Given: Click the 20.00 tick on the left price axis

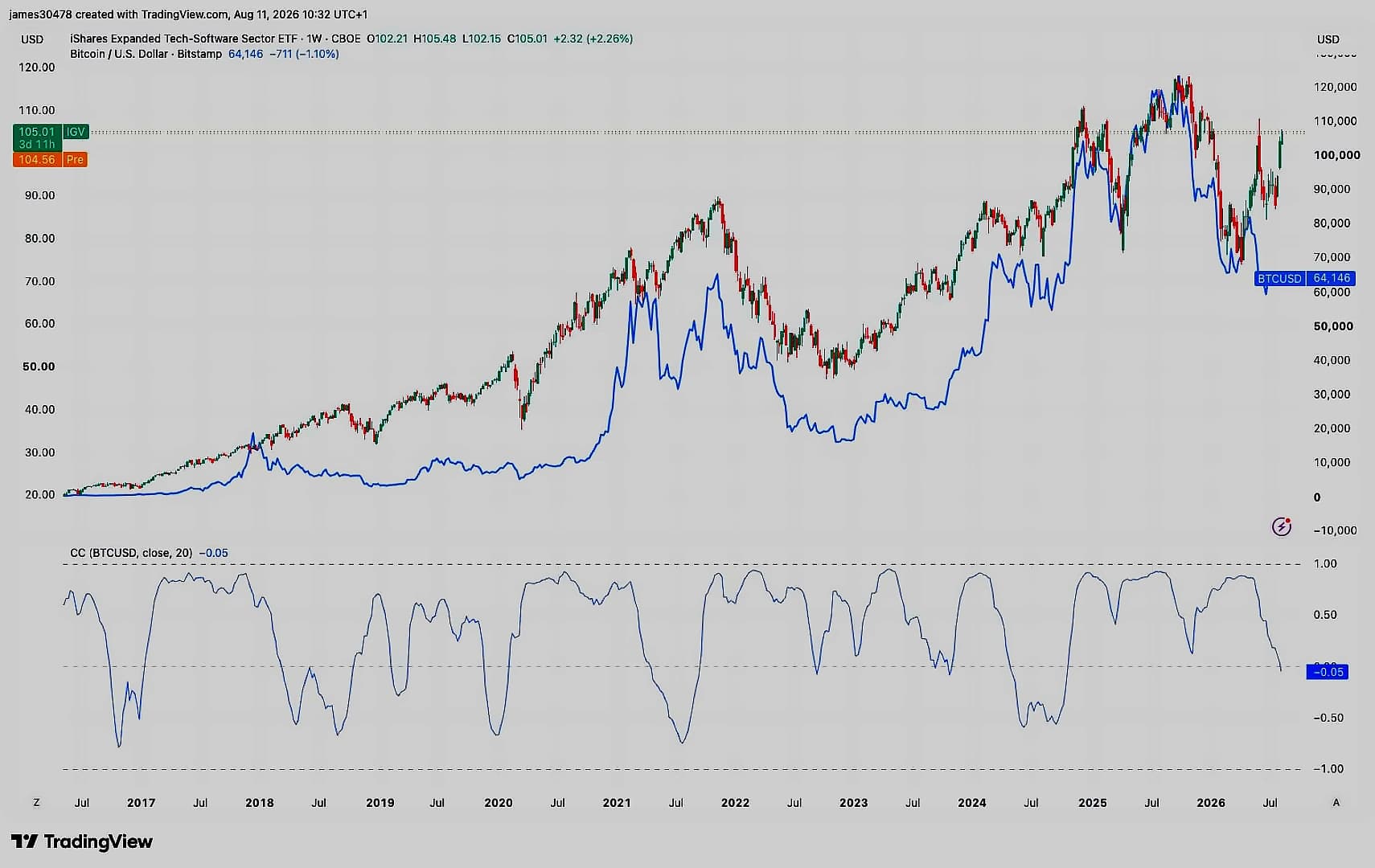Looking at the screenshot, I should (x=40, y=495).
